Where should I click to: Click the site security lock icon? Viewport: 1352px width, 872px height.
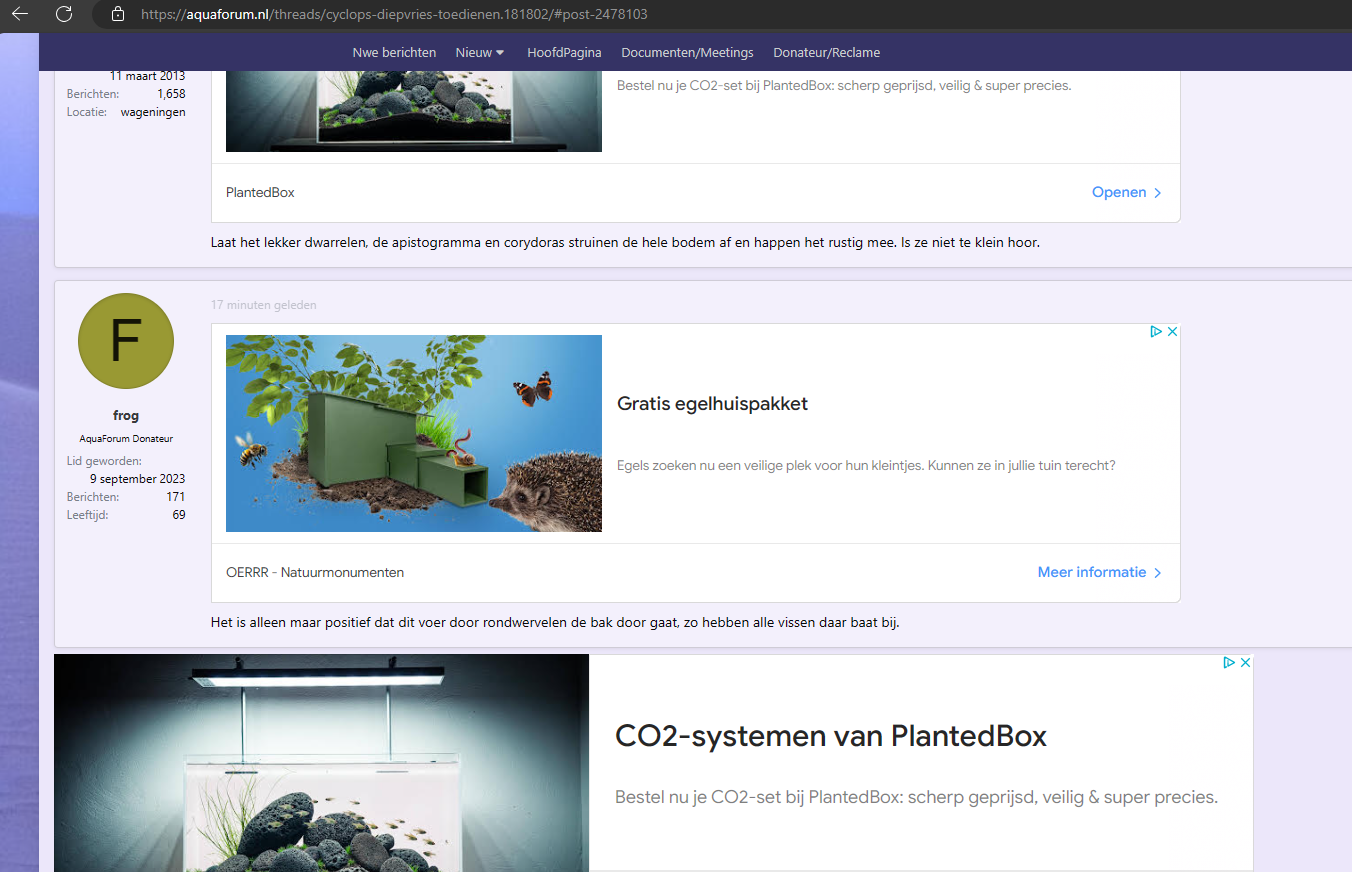point(118,15)
